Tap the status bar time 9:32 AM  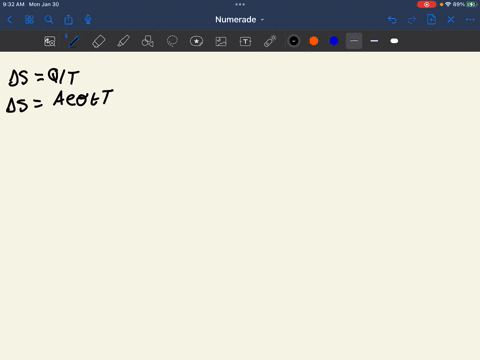click(13, 4)
